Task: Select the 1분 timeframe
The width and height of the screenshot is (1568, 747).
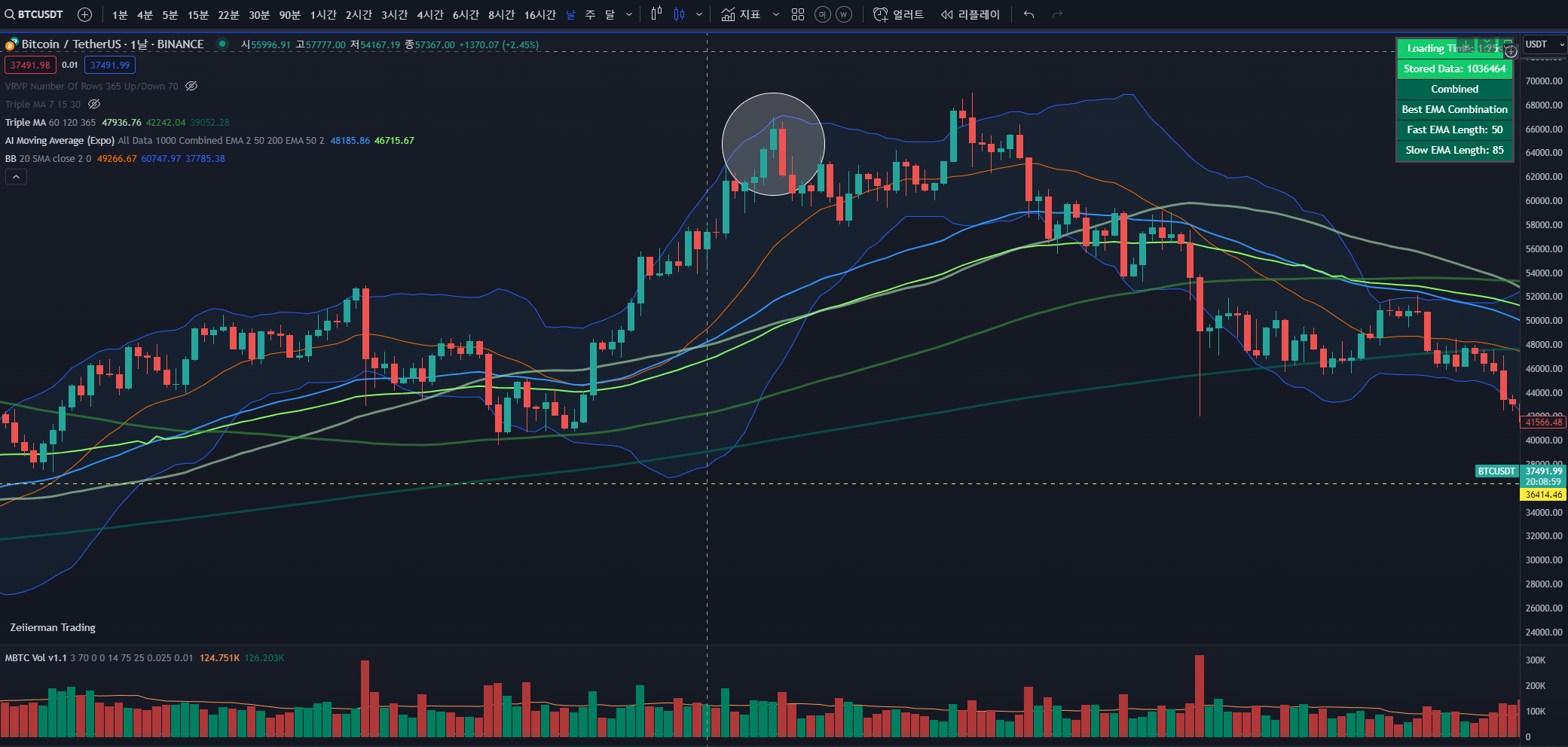Action: pos(120,15)
